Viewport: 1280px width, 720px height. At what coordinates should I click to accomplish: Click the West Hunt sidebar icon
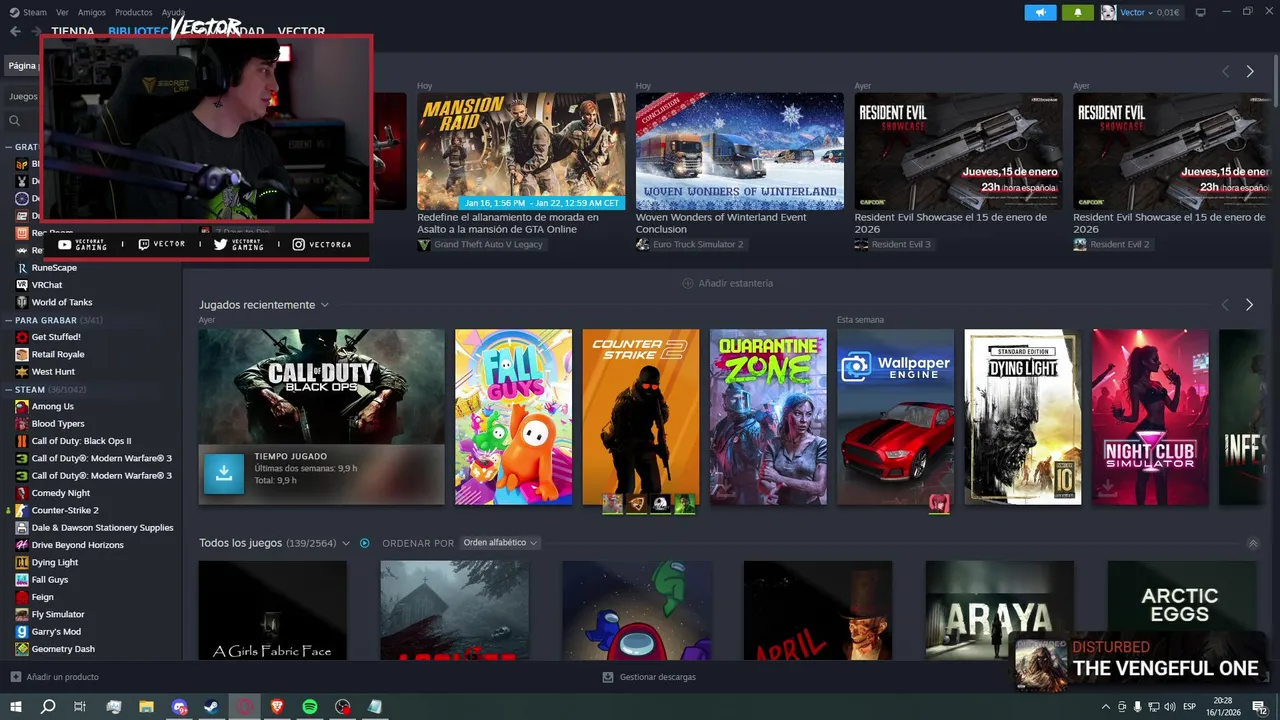[x=22, y=372]
